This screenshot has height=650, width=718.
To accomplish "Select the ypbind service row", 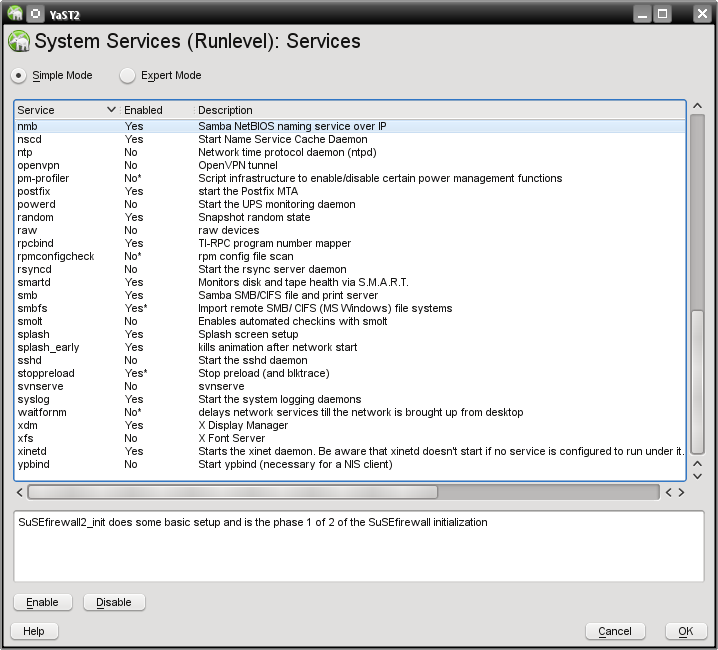I will pyautogui.click(x=350, y=464).
